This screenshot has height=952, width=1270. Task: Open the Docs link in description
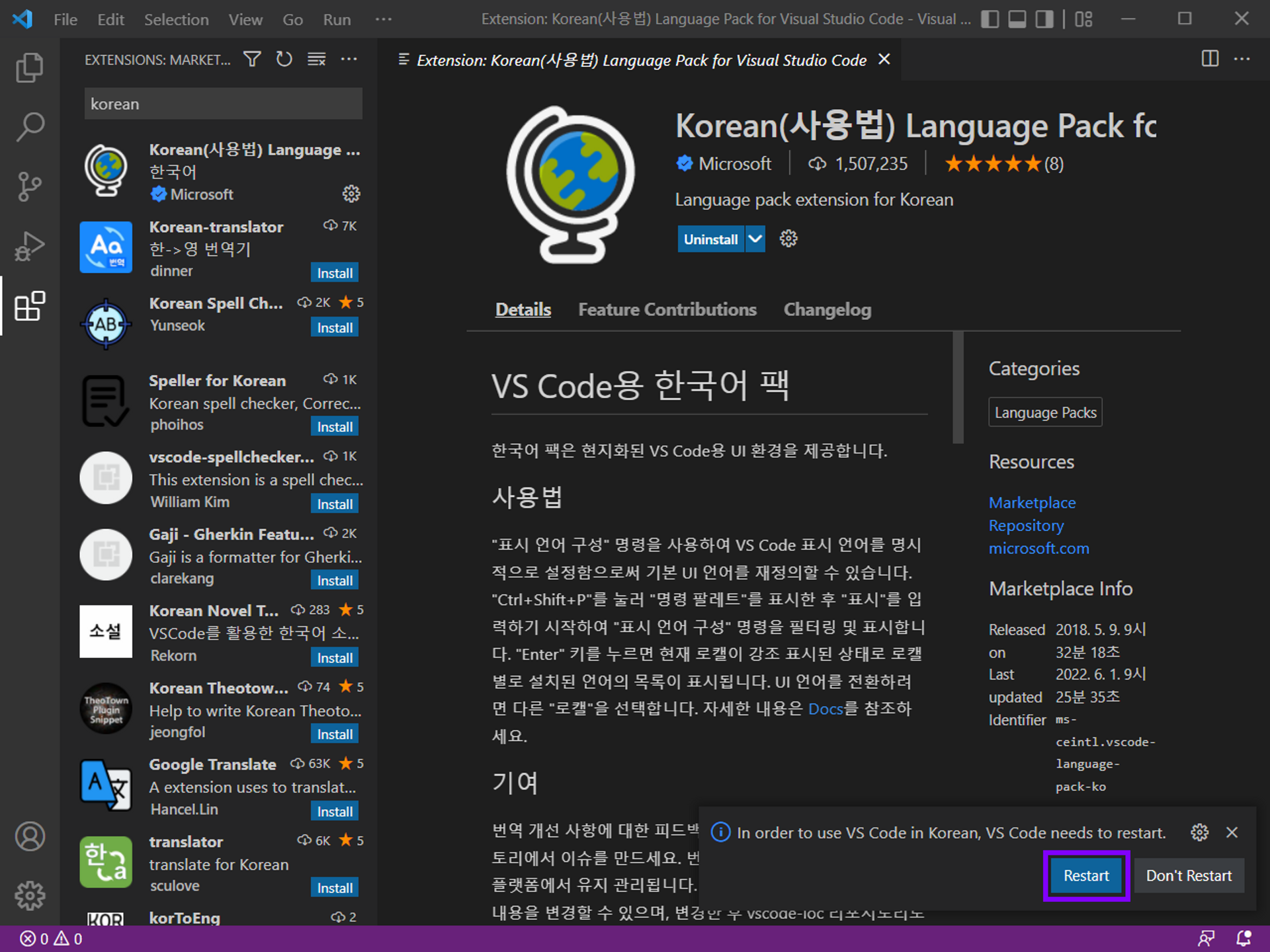pos(825,709)
